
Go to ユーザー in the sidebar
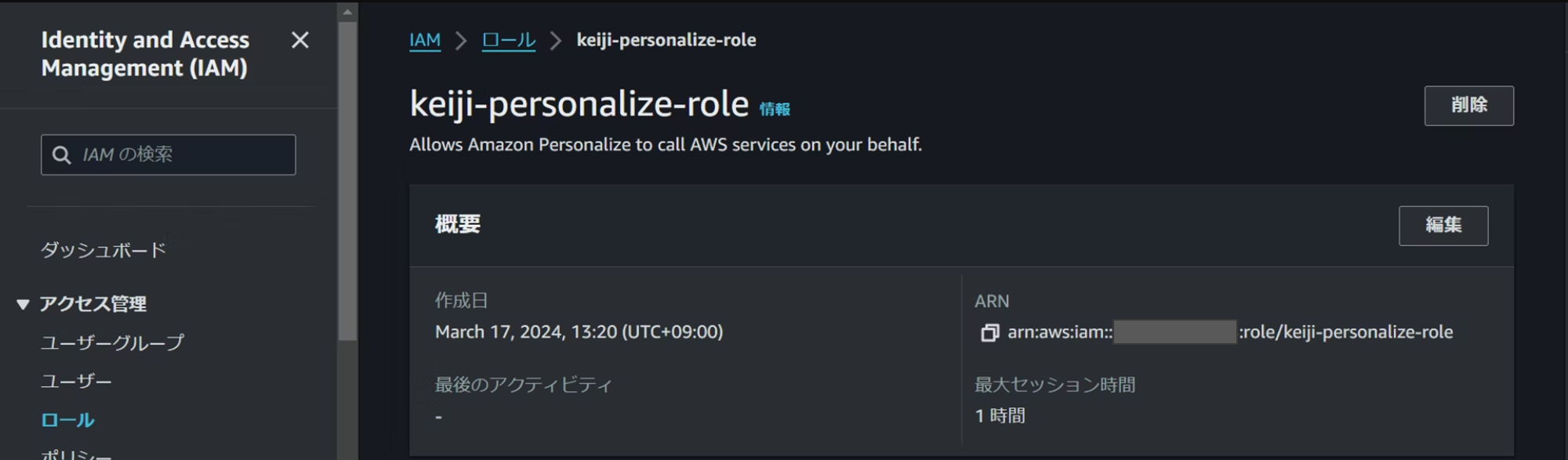pos(76,382)
